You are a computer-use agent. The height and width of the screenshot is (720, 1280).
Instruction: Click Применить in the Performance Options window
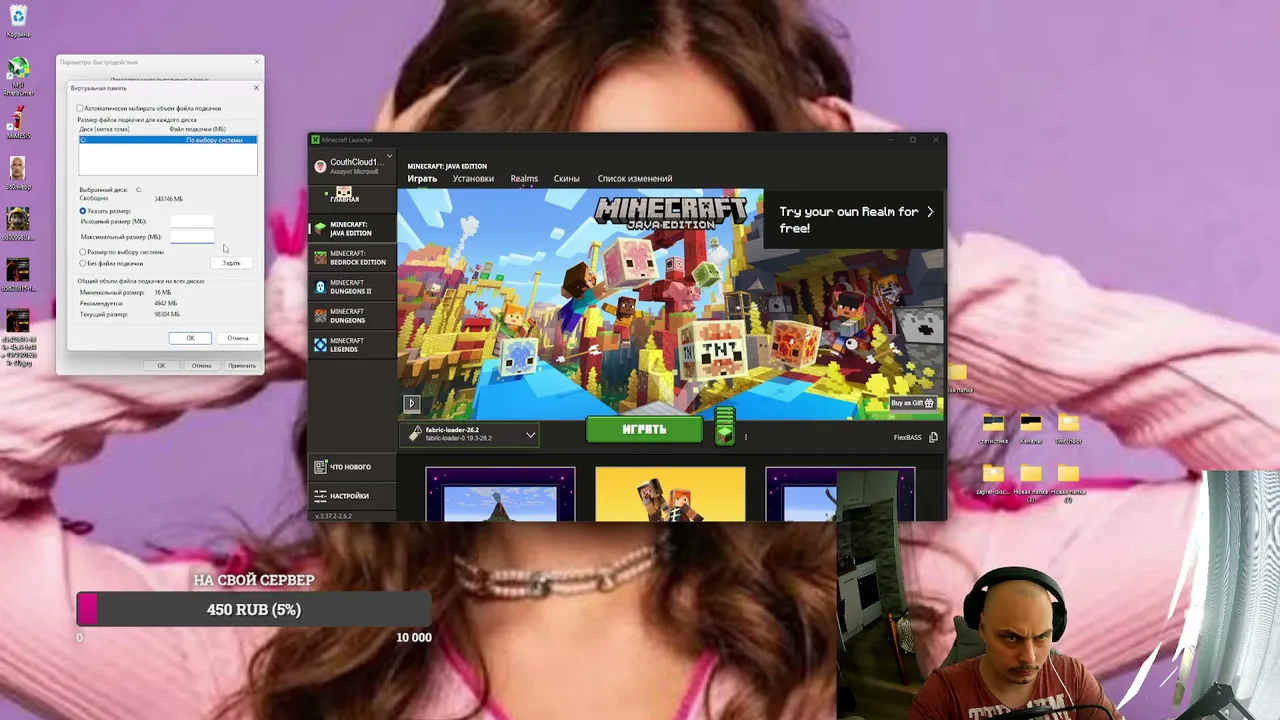point(242,366)
